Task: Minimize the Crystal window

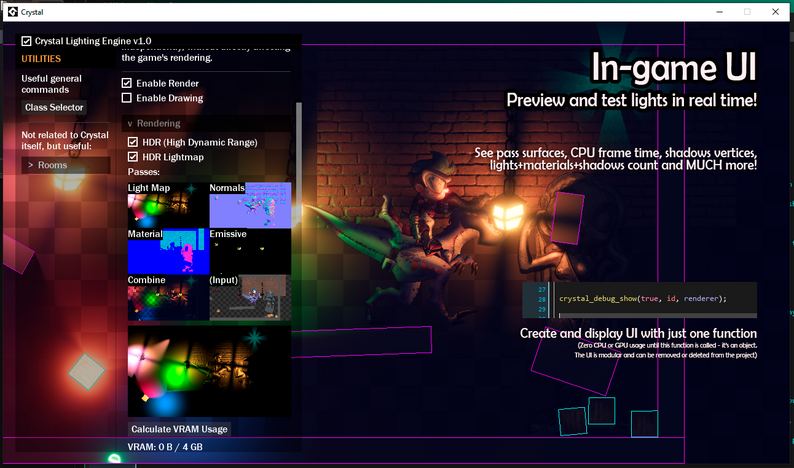Action: pyautogui.click(x=720, y=12)
